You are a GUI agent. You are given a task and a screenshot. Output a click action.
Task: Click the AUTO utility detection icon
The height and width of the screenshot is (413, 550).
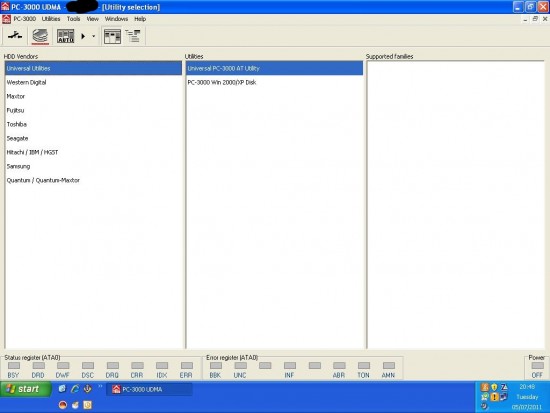pyautogui.click(x=66, y=36)
